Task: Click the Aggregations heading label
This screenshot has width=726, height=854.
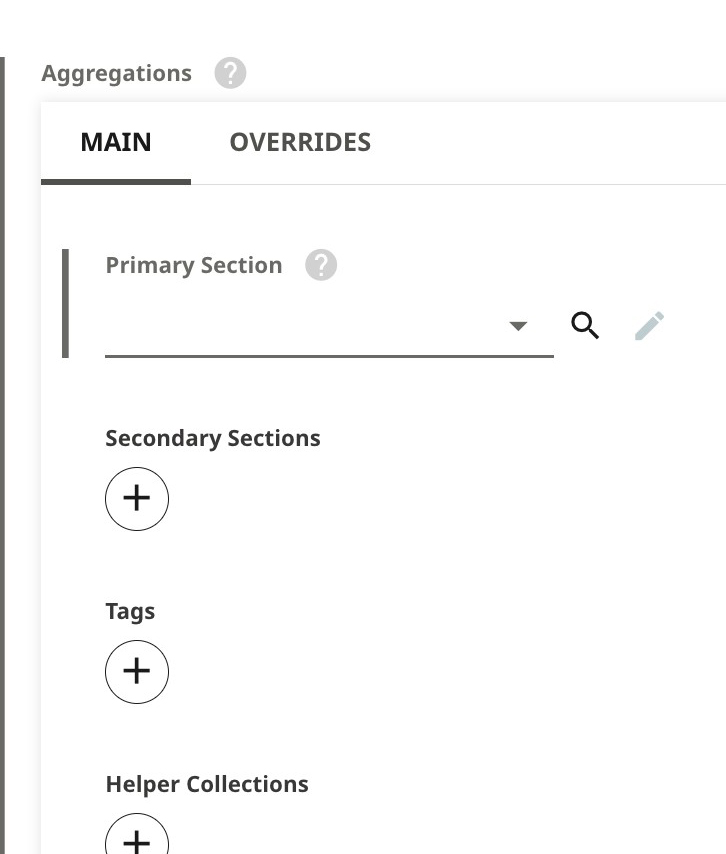Action: click(117, 73)
